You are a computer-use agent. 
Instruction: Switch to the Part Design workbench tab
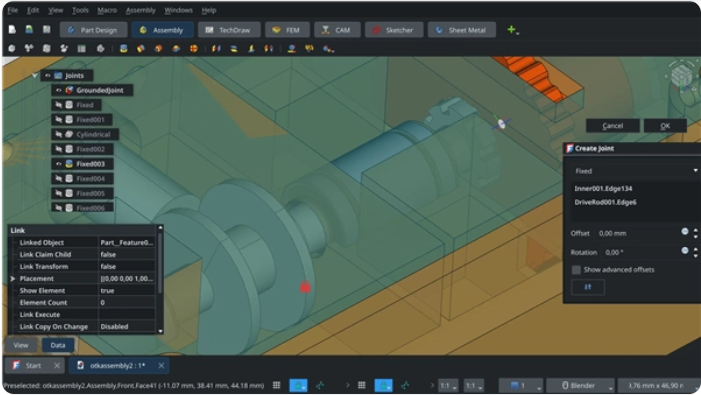[x=93, y=30]
